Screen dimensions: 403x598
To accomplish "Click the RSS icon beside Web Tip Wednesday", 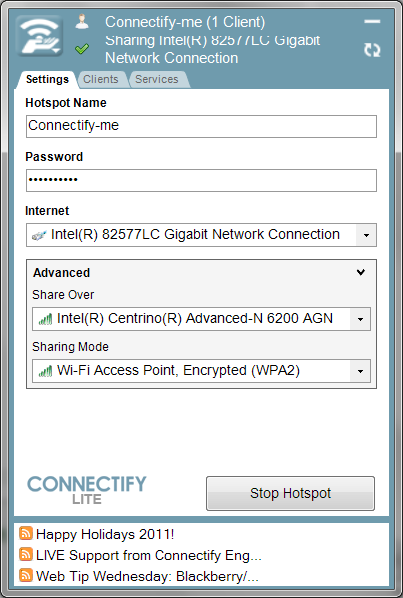I will click(x=26, y=575).
